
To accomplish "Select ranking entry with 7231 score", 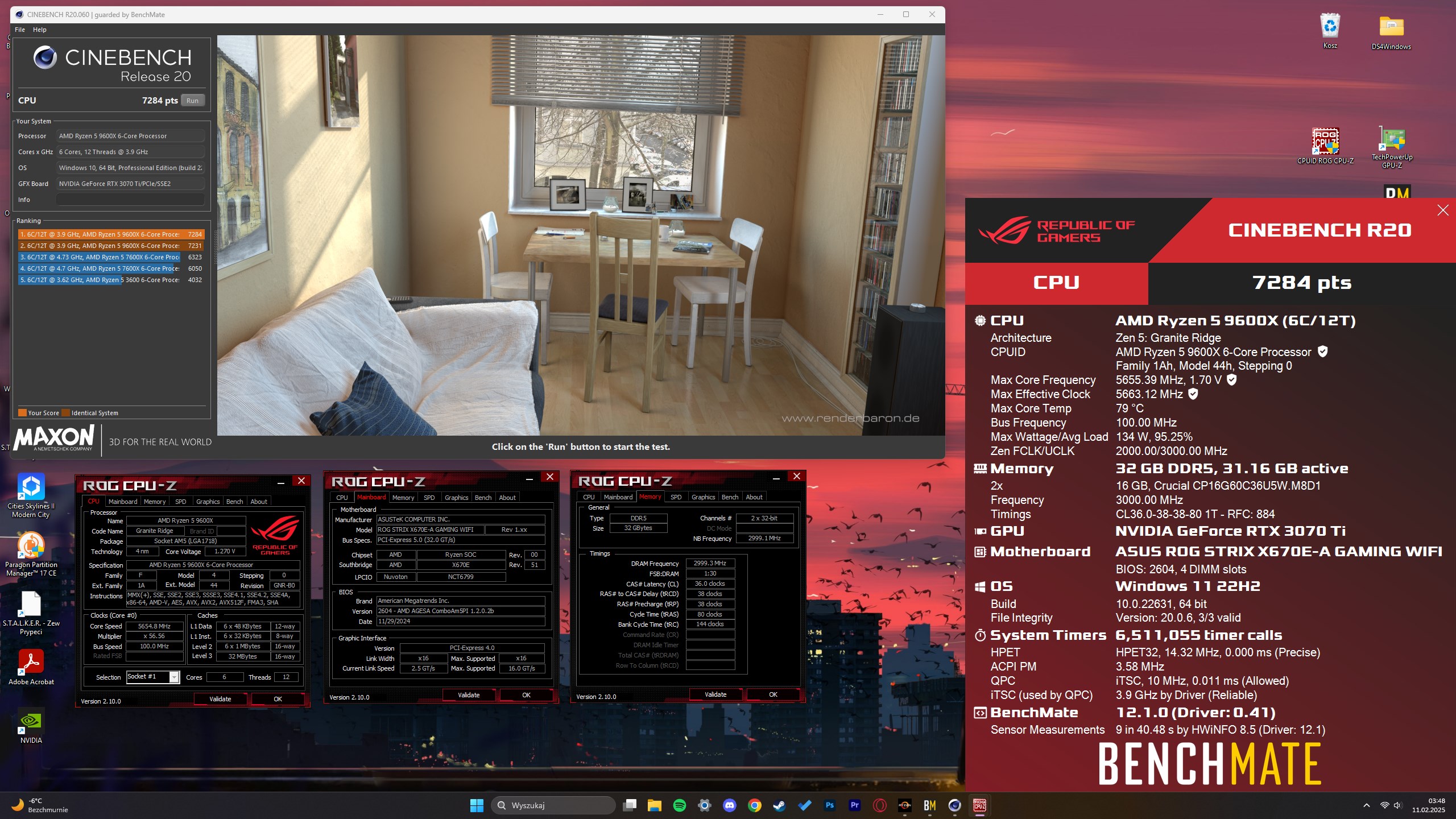I will tap(111, 246).
